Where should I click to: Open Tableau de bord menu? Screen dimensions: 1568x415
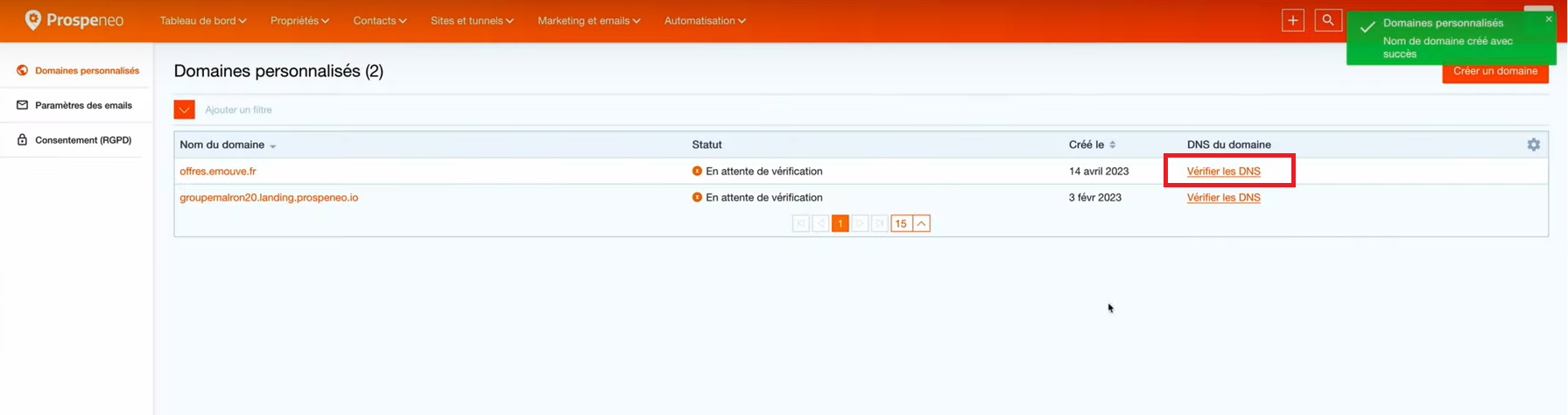click(202, 20)
